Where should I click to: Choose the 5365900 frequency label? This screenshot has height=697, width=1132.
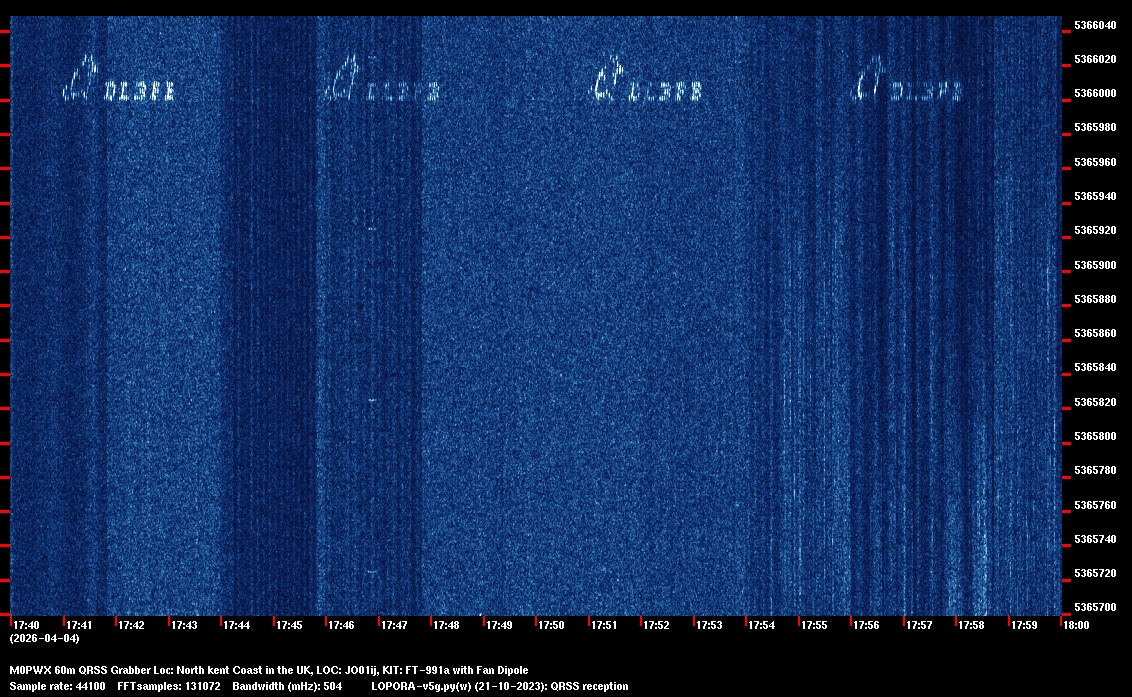1095,266
